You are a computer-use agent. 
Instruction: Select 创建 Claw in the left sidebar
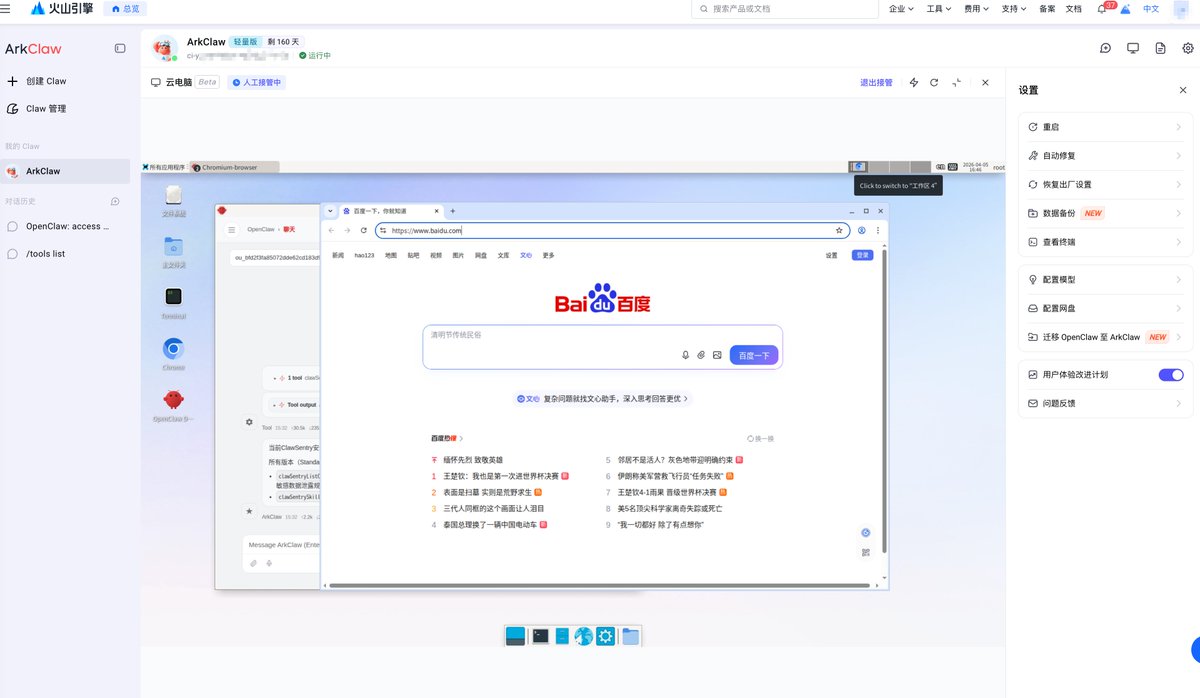click(46, 81)
